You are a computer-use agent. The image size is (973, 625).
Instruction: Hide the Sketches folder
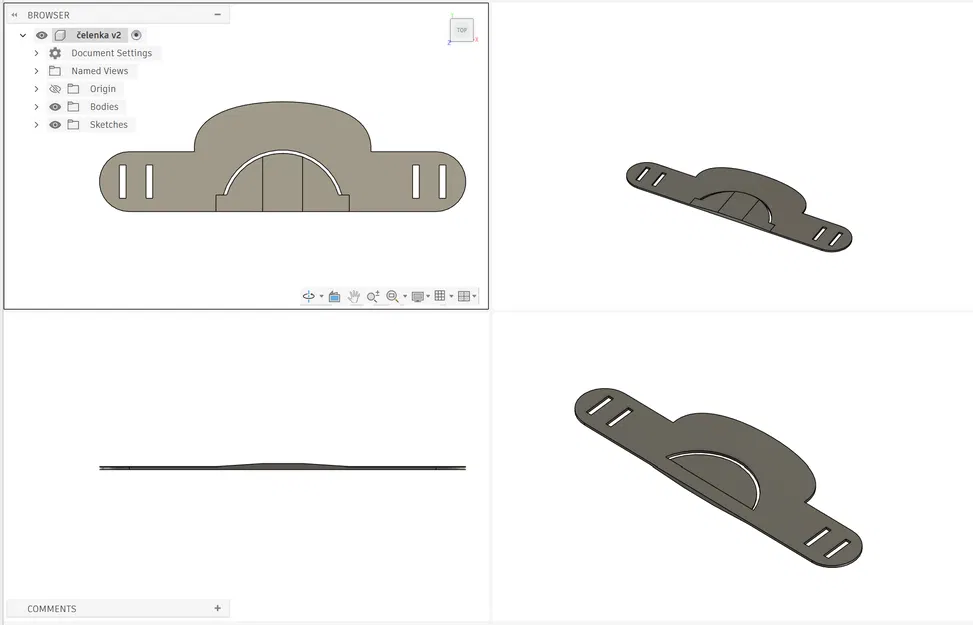[55, 125]
